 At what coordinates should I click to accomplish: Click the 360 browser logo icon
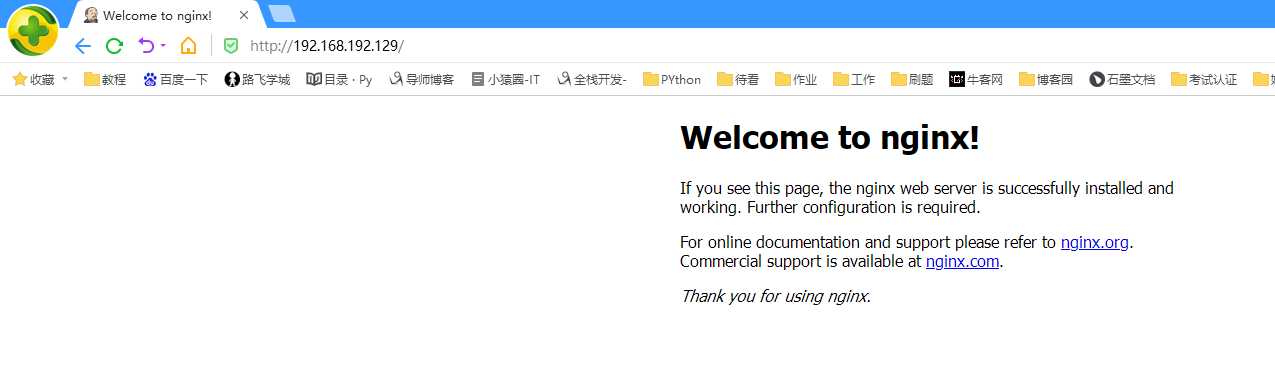pos(33,30)
